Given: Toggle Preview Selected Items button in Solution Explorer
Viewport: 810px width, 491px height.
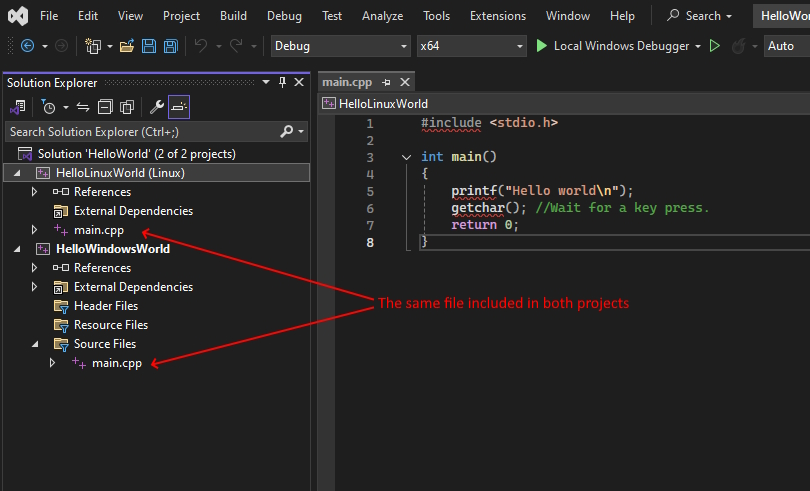Looking at the screenshot, I should coord(179,107).
